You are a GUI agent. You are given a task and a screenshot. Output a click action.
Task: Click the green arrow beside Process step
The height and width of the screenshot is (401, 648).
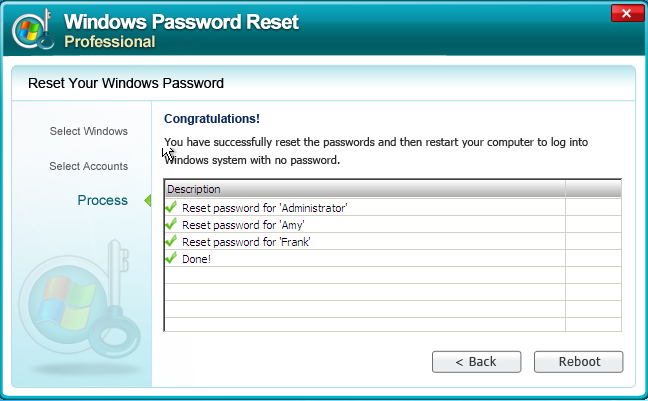coord(147,201)
